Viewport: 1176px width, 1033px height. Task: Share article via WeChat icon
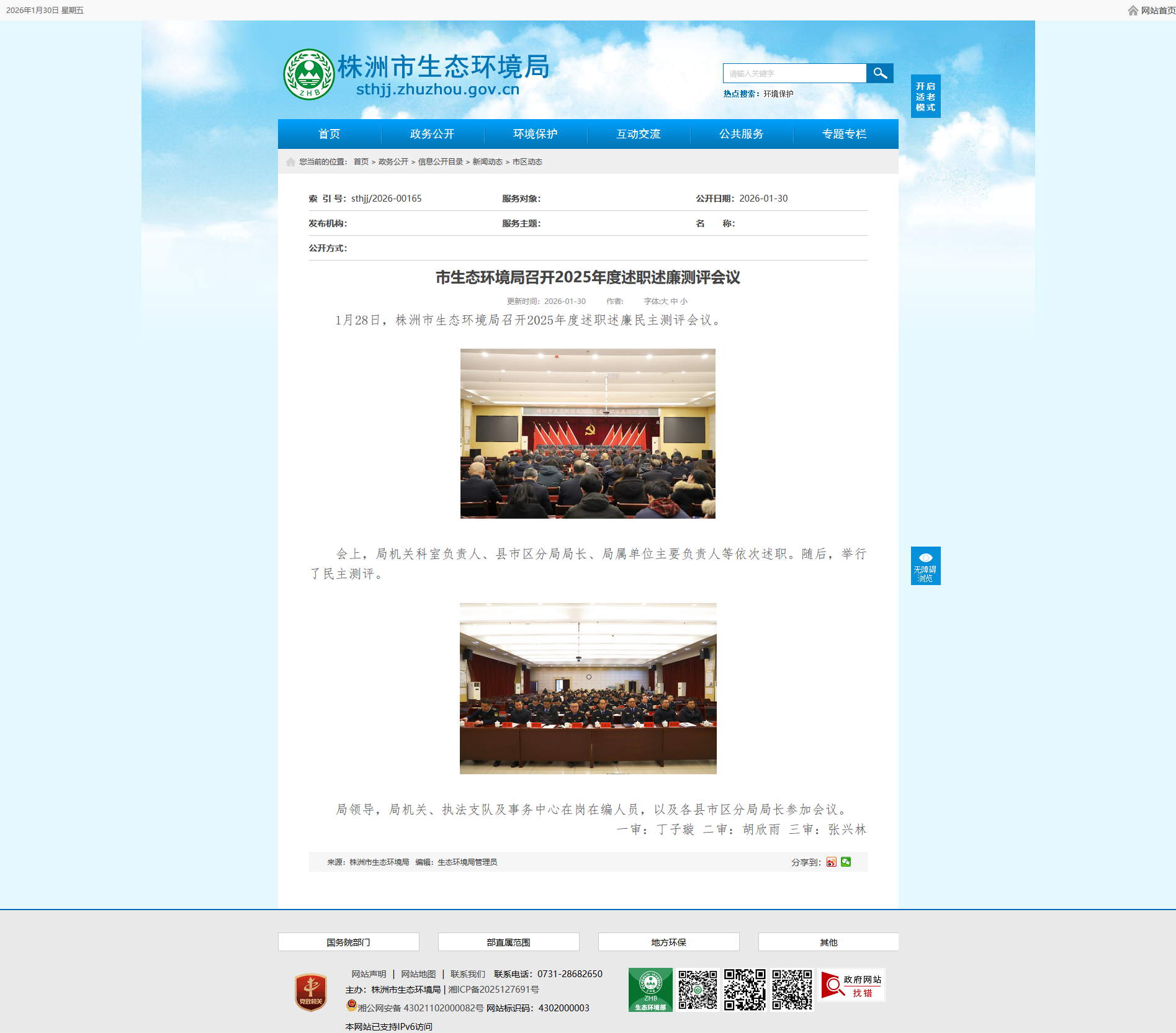(x=846, y=862)
